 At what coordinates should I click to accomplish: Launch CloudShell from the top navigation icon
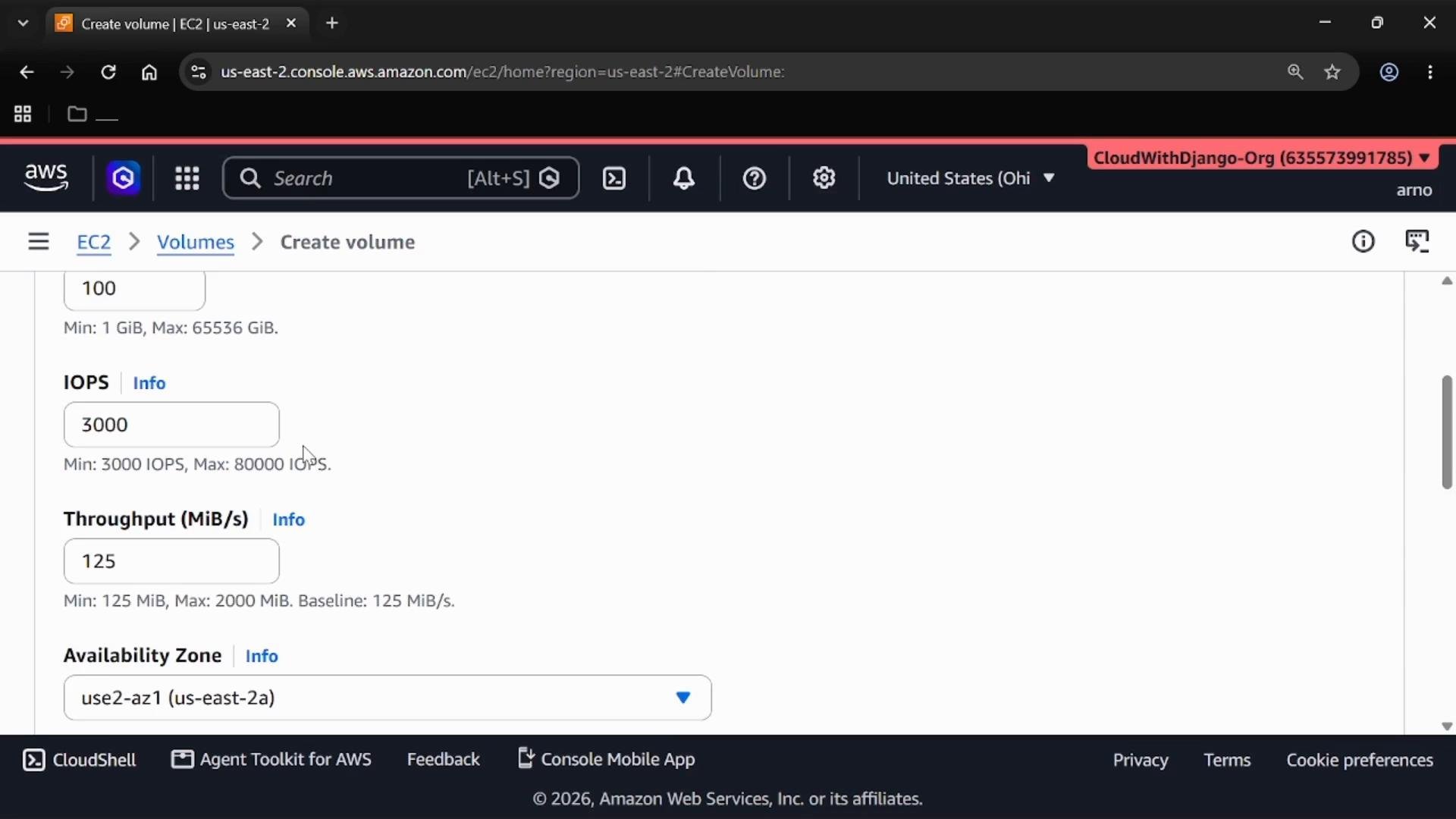pyautogui.click(x=613, y=178)
